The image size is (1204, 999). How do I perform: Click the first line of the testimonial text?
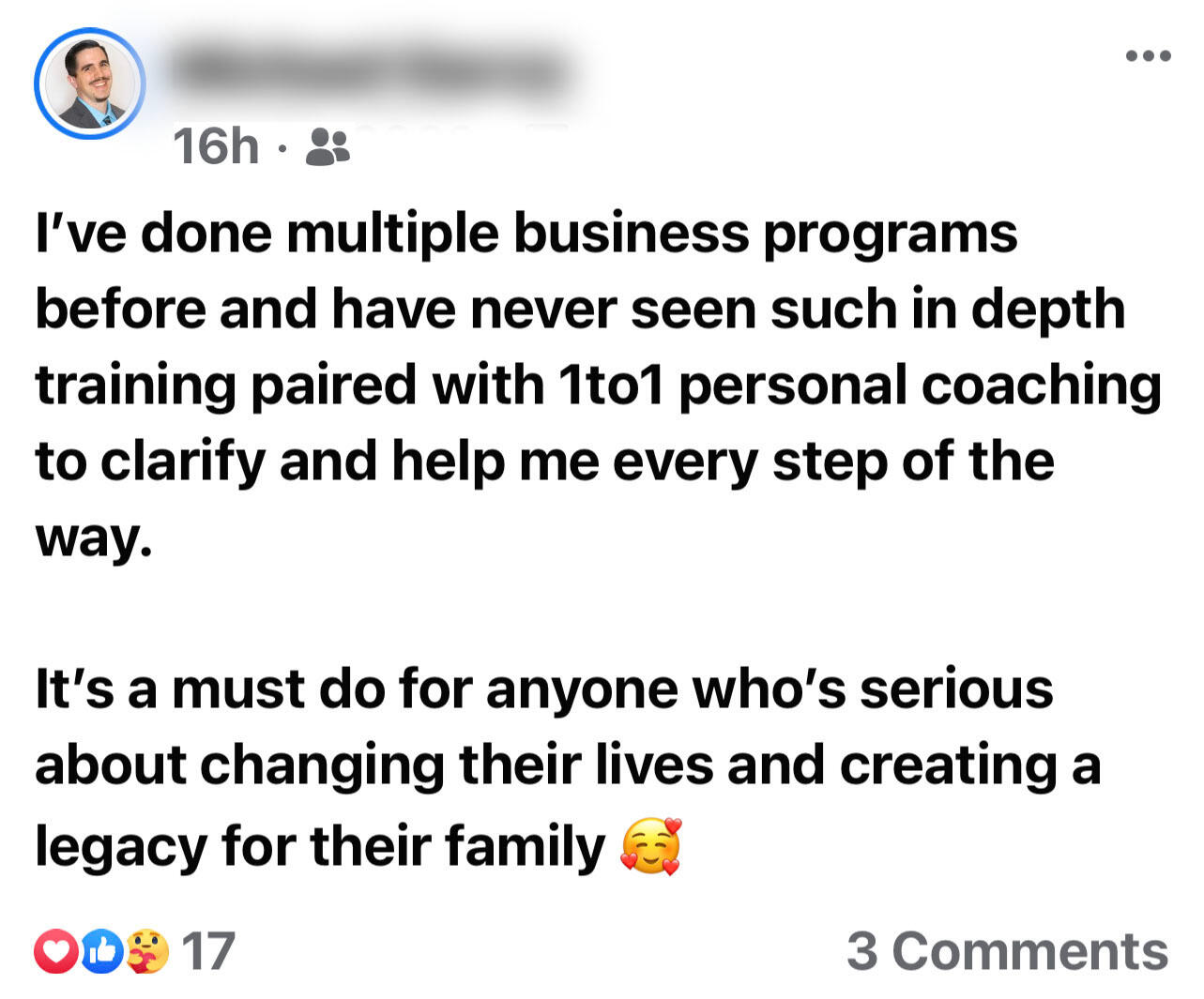(526, 233)
